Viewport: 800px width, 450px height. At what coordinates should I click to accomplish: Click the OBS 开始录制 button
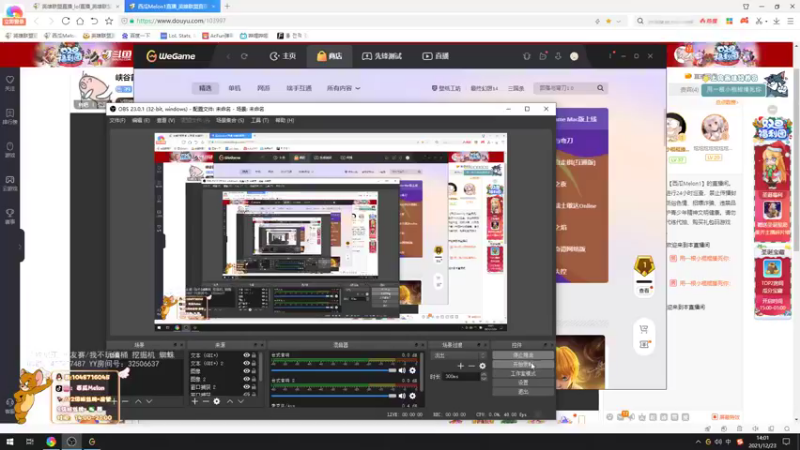[x=523, y=364]
